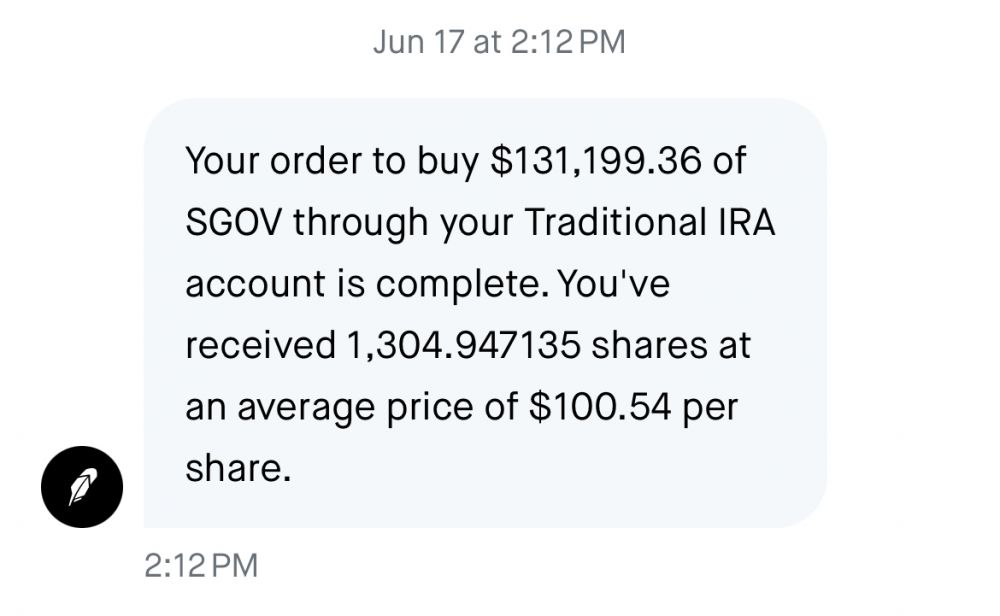The height and width of the screenshot is (616, 1000).
Task: Select the order confirmation message bubble
Action: click(485, 313)
